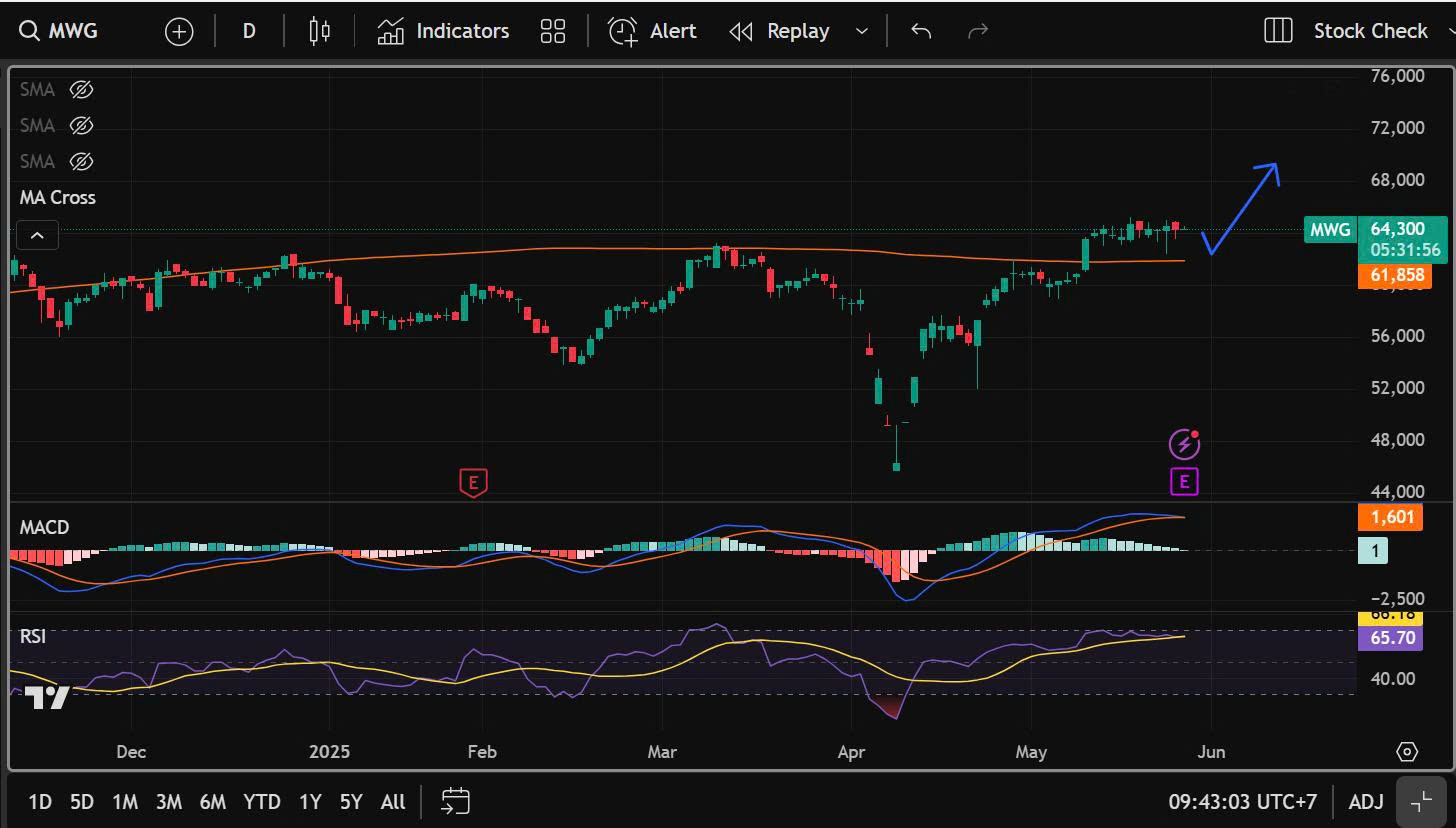The width and height of the screenshot is (1456, 828).
Task: Click the Alert button
Action: point(652,31)
